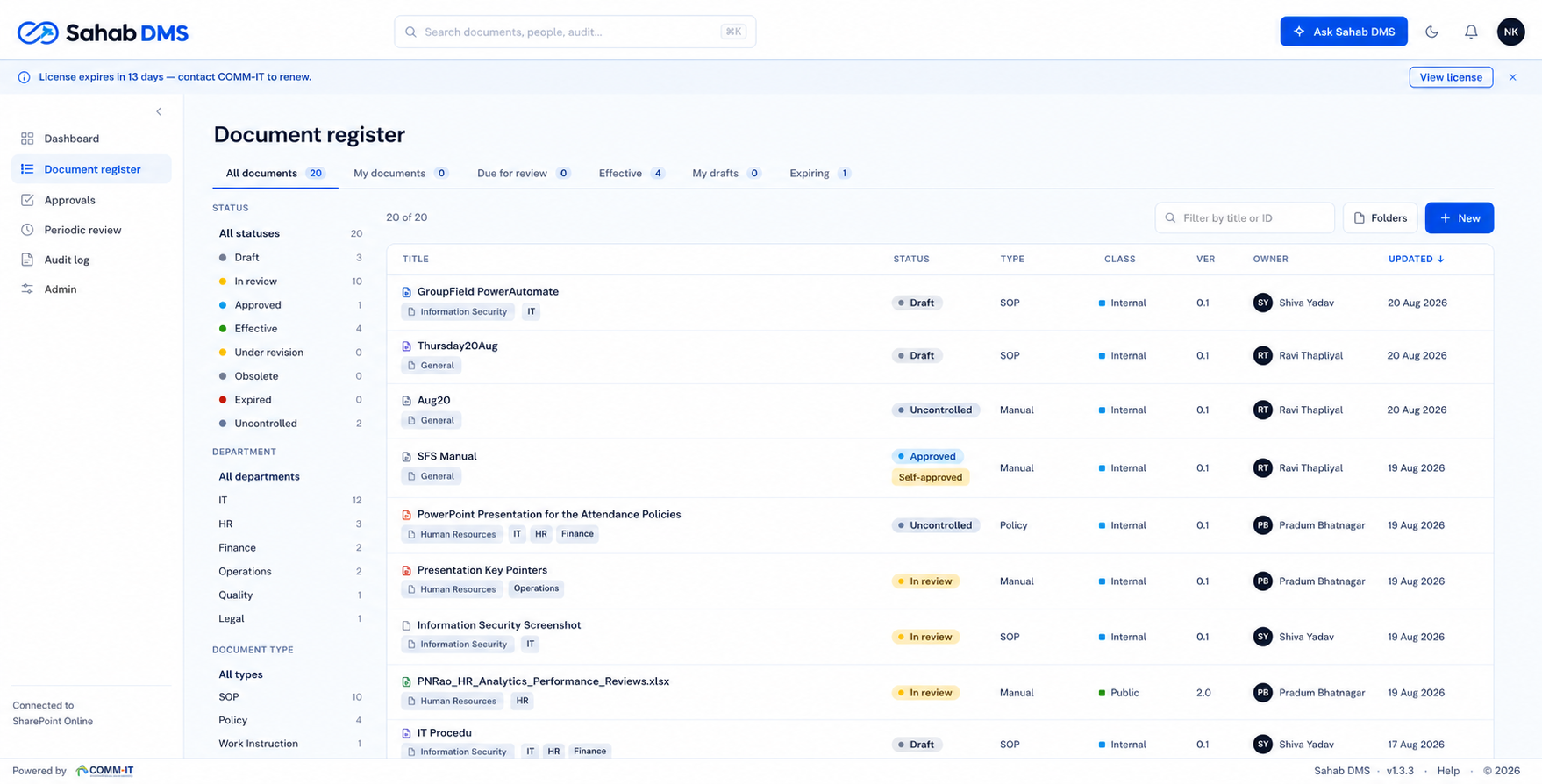This screenshot has height=784, width=1542.
Task: Open Audit log page
Action: 91,260
